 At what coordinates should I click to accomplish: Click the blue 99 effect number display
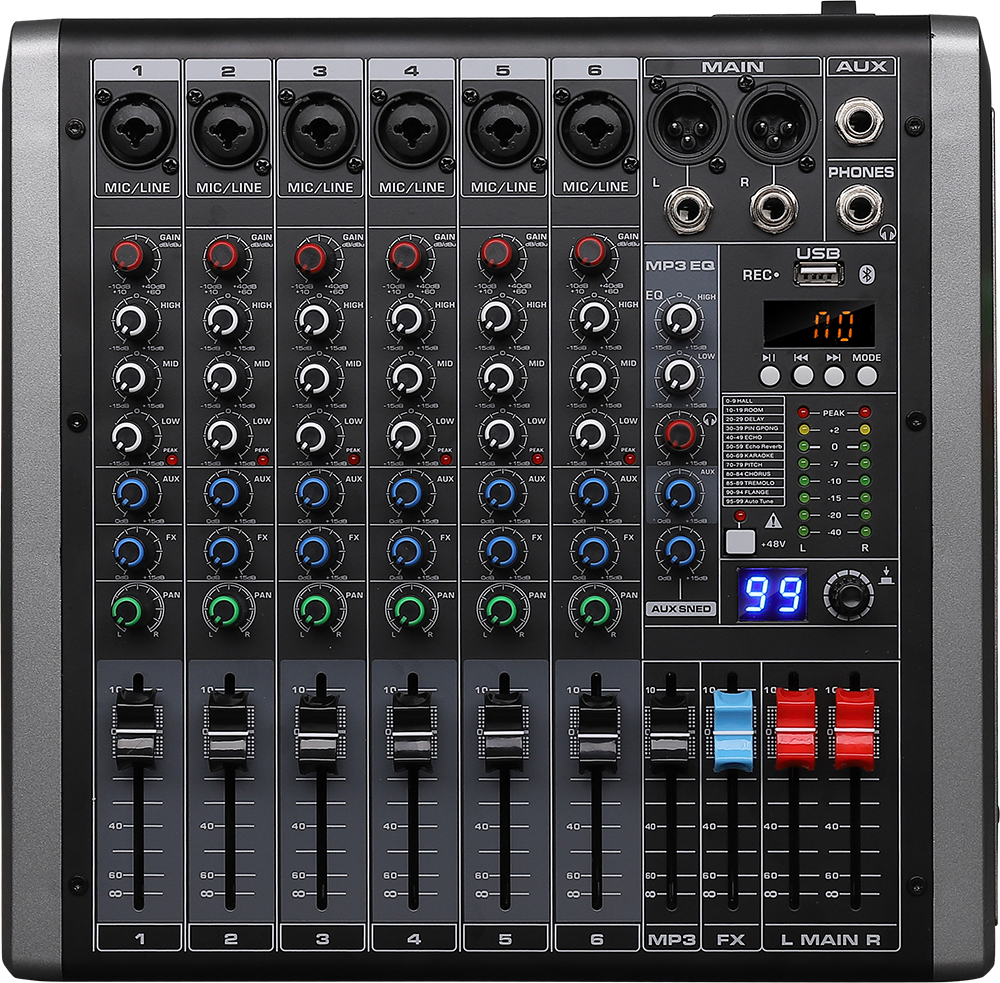pos(773,594)
